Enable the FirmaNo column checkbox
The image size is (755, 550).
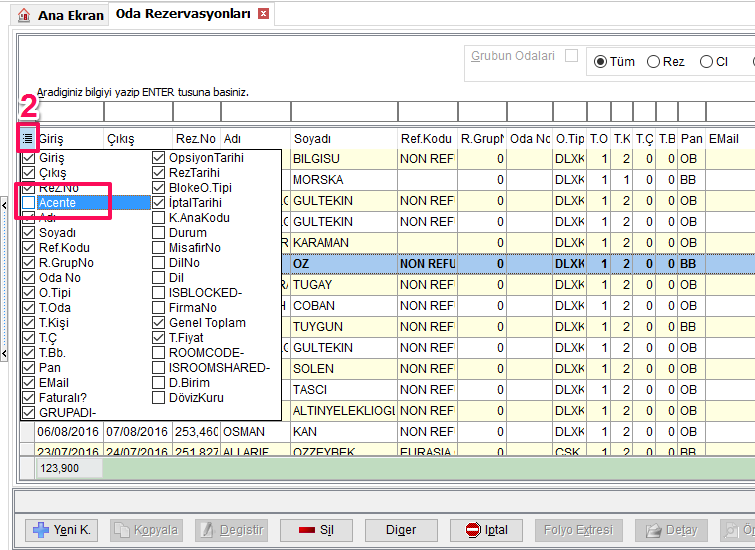click(158, 308)
